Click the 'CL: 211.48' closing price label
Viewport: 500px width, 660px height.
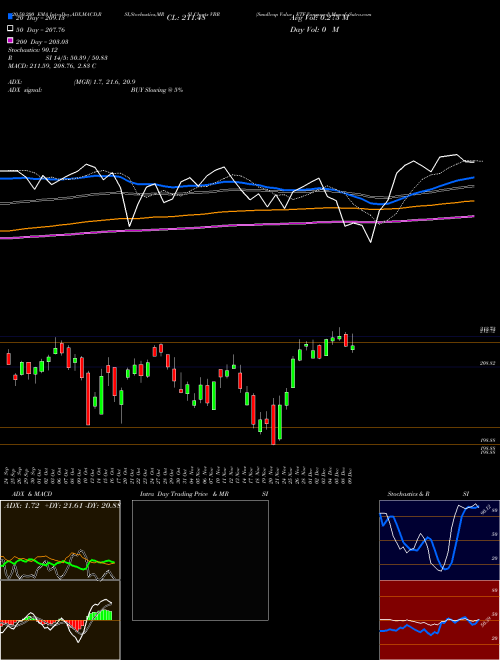pyautogui.click(x=186, y=18)
